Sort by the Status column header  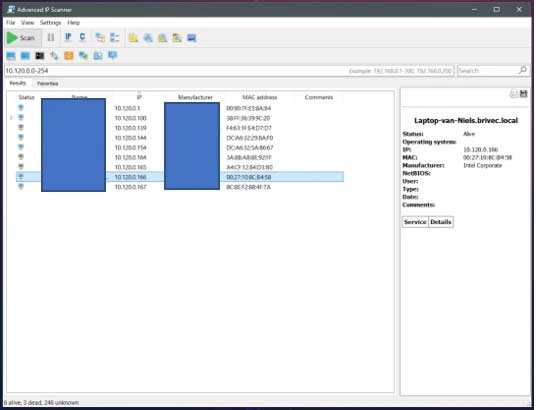26,97
